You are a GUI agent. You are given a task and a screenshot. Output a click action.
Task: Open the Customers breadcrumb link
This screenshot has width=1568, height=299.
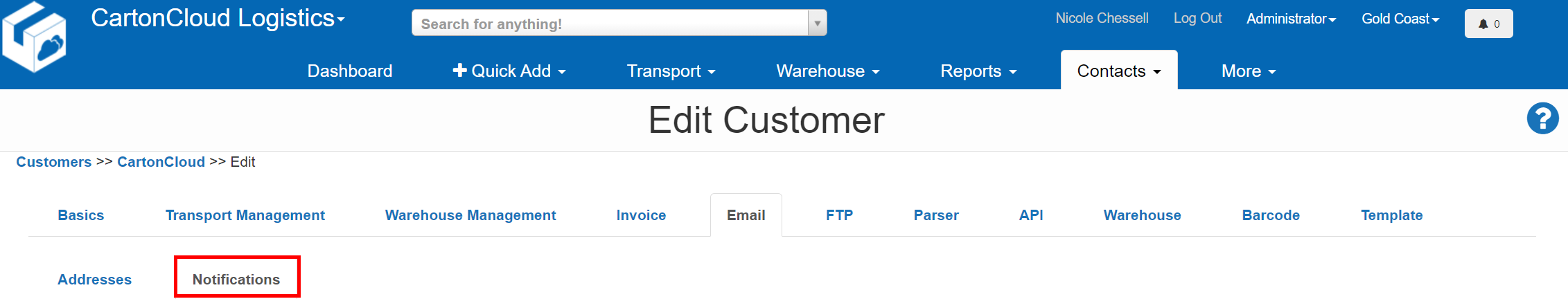pos(54,162)
